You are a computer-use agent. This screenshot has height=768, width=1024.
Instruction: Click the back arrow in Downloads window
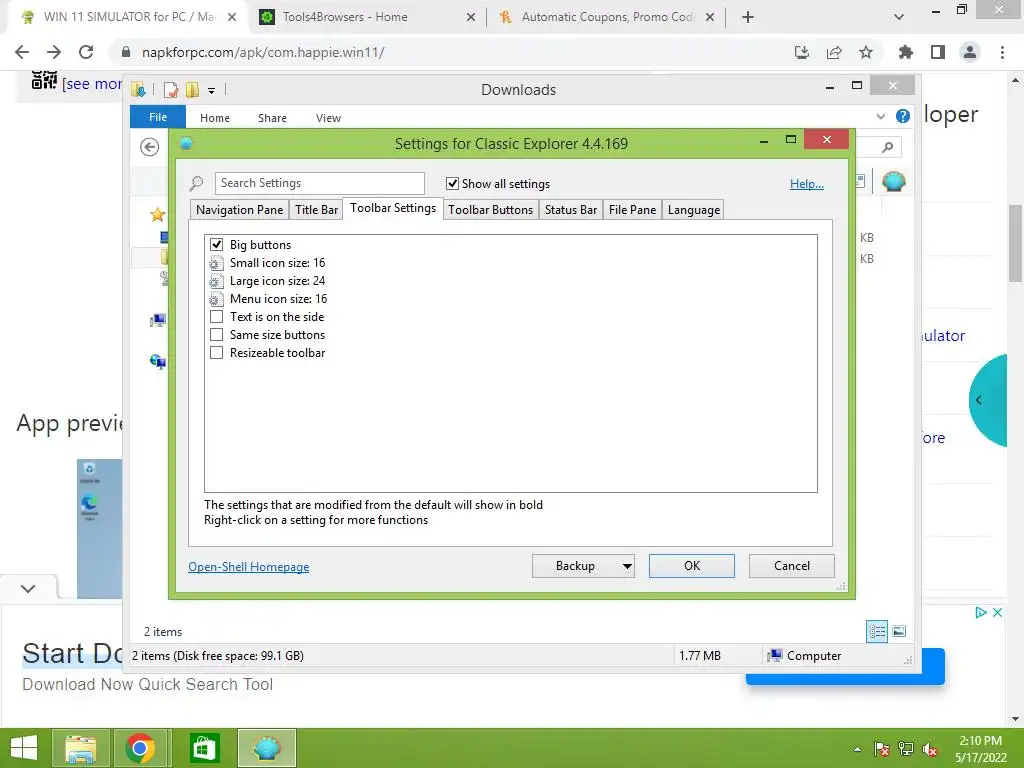pos(150,147)
